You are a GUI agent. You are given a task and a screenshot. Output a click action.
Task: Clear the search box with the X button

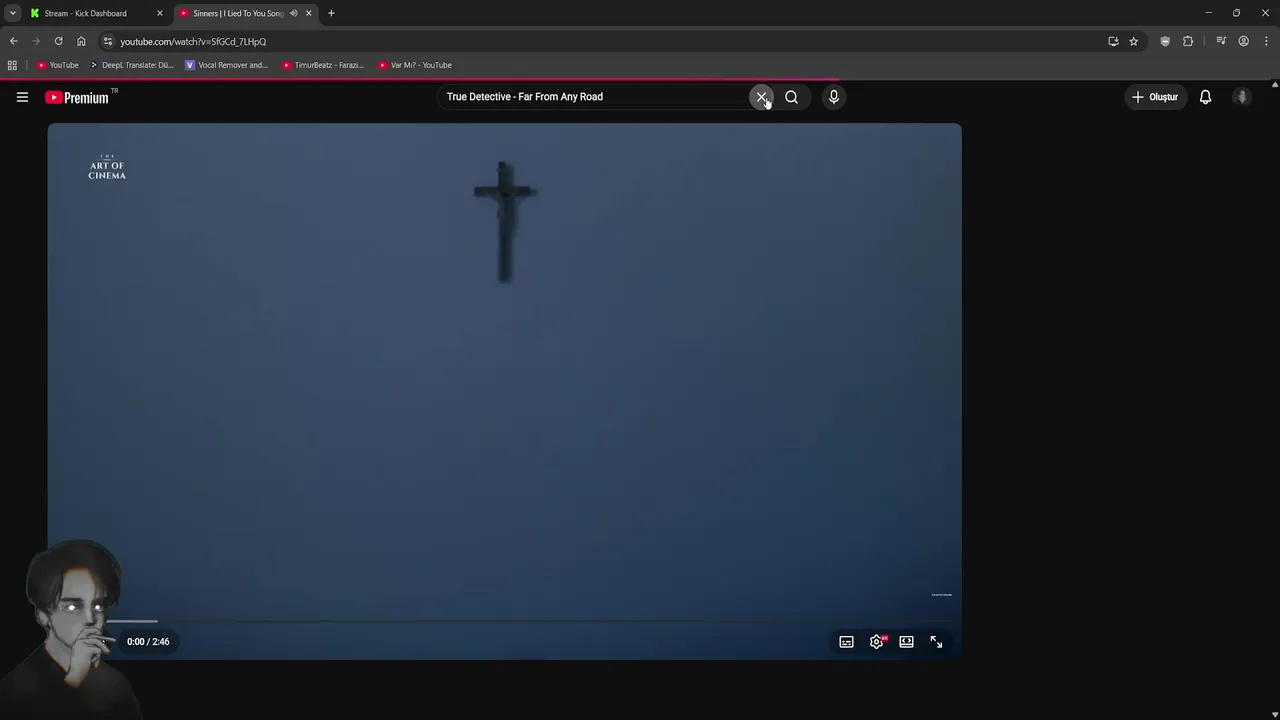click(x=762, y=97)
